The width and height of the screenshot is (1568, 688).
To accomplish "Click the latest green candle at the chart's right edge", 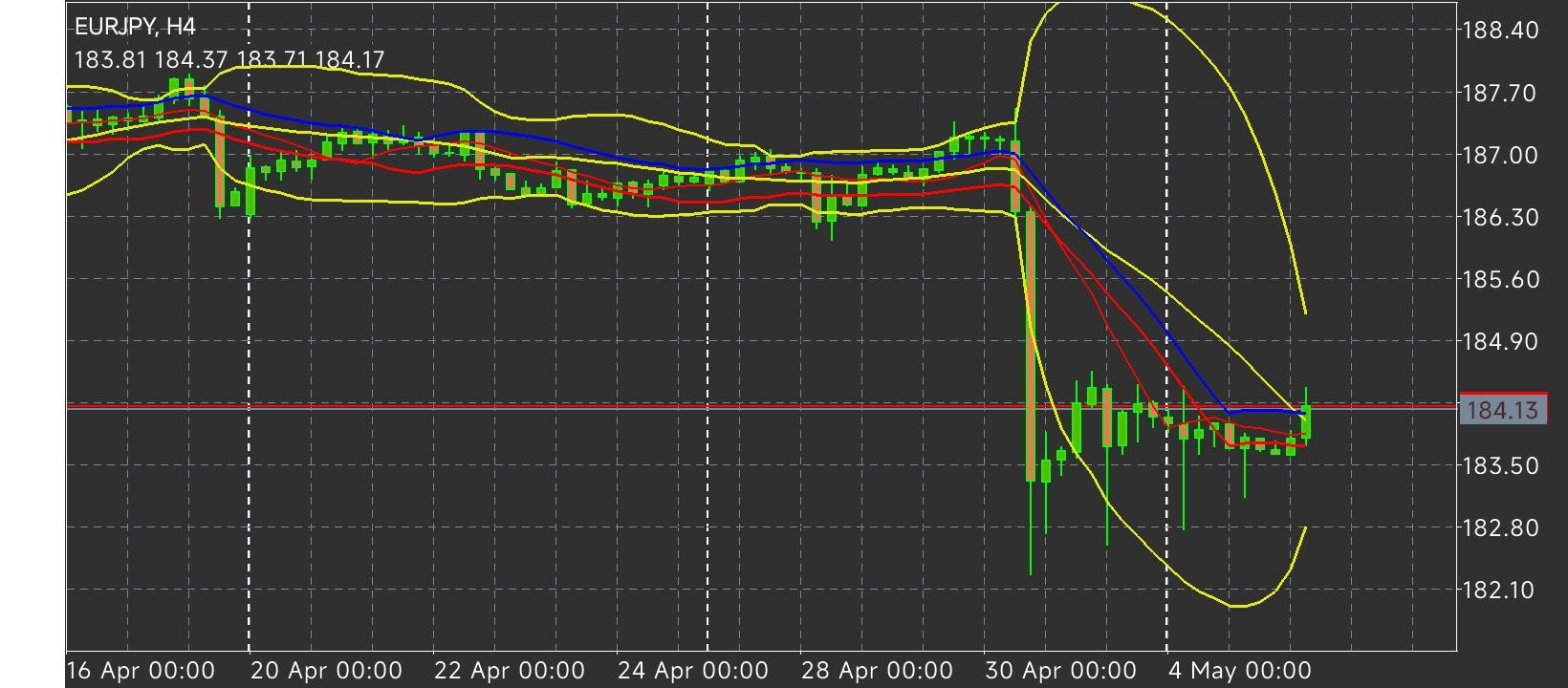I will tap(1306, 420).
